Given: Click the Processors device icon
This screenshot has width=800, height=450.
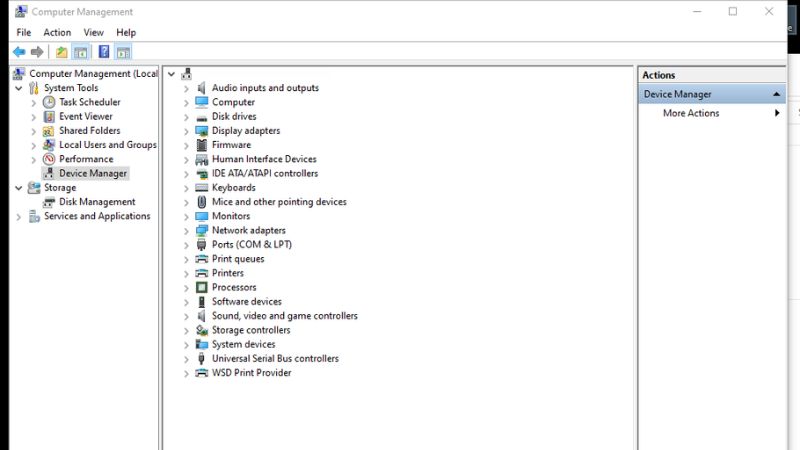Looking at the screenshot, I should point(202,288).
